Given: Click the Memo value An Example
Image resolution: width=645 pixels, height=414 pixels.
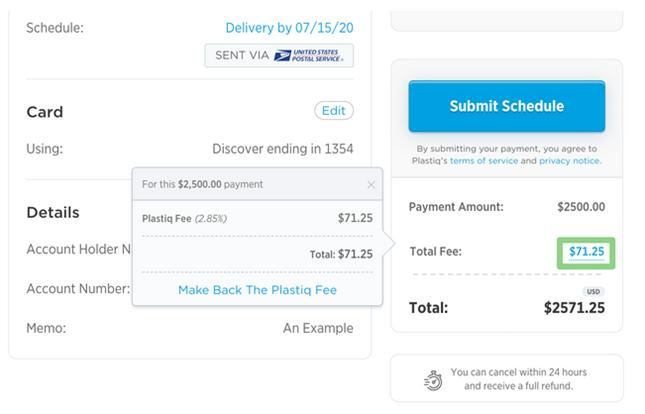Looking at the screenshot, I should click(318, 327).
